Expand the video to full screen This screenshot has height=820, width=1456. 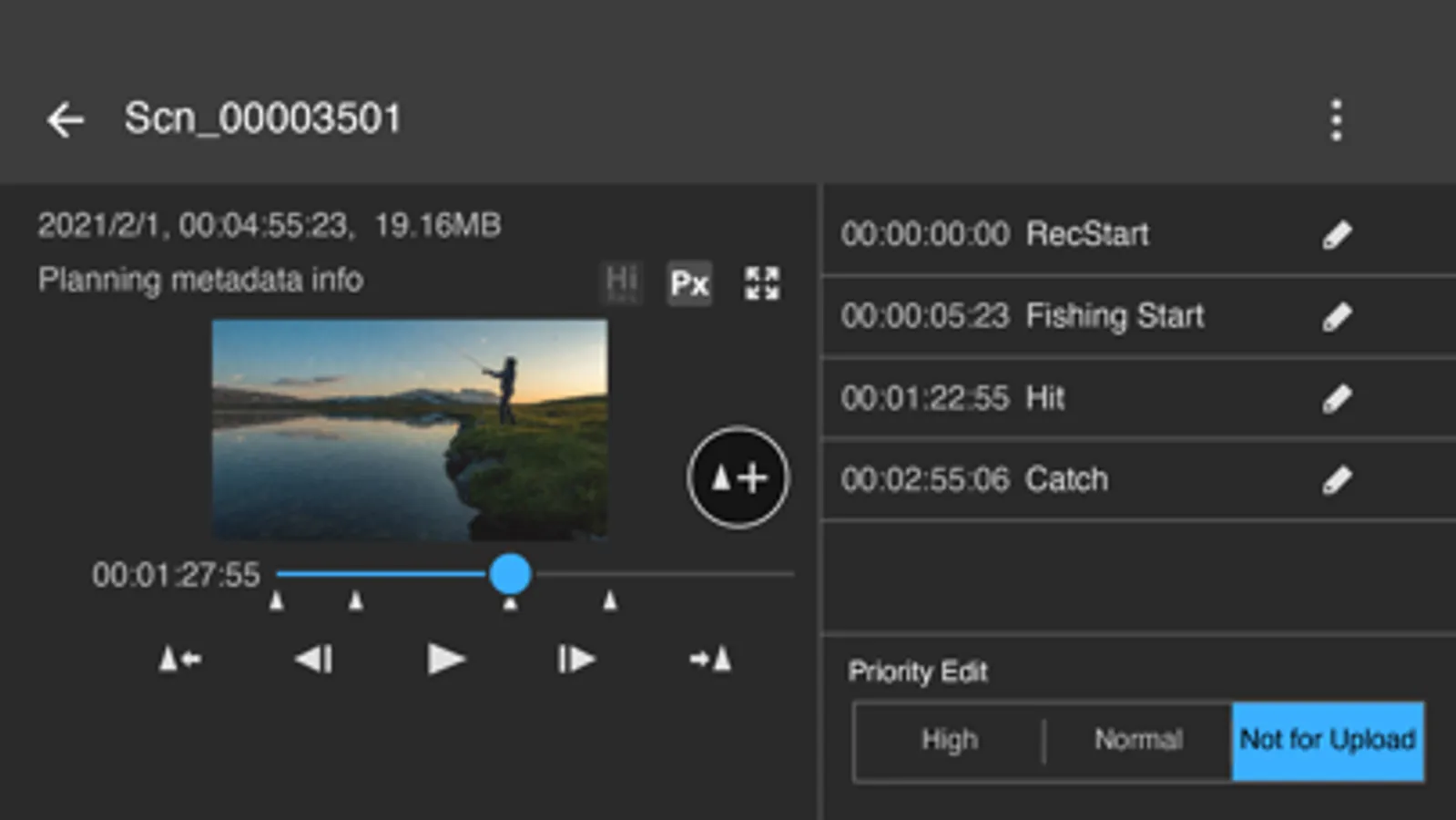(x=761, y=283)
